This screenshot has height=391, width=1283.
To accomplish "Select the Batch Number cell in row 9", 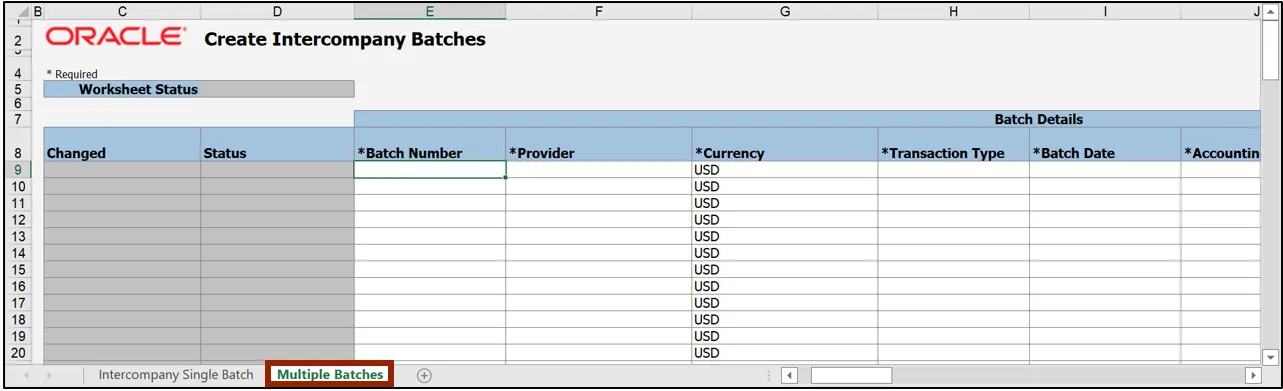I will [430, 170].
